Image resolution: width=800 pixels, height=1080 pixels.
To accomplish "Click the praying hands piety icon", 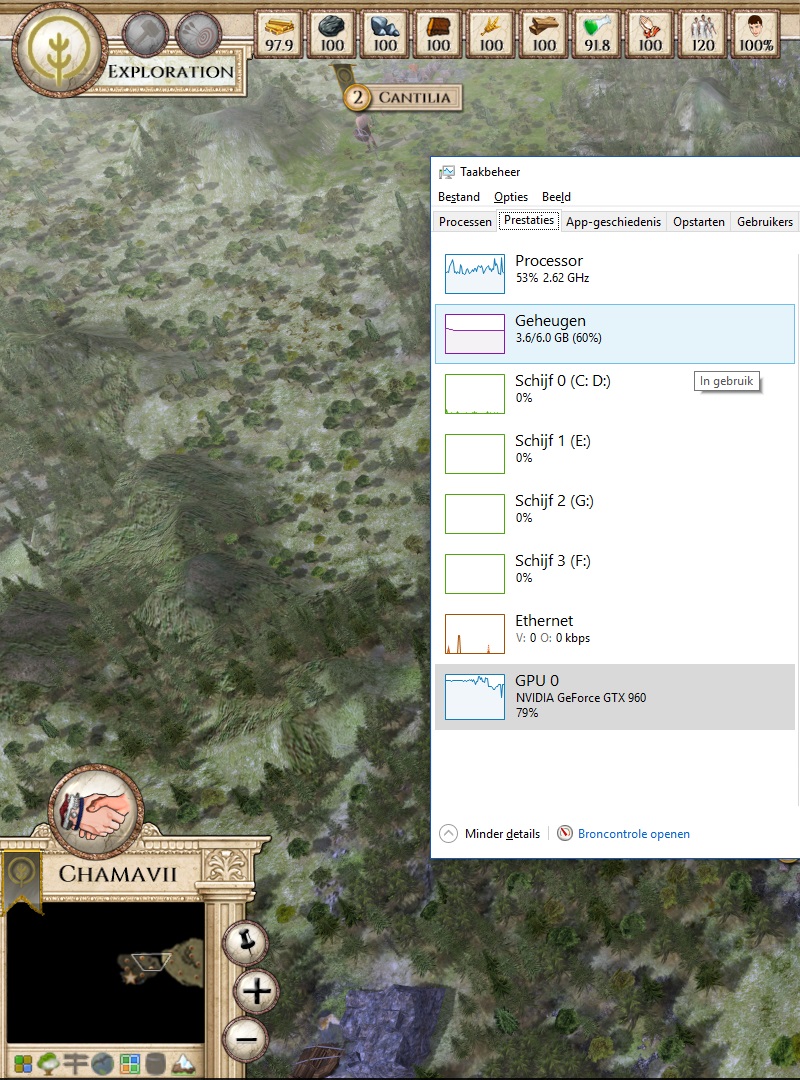I will coord(650,34).
